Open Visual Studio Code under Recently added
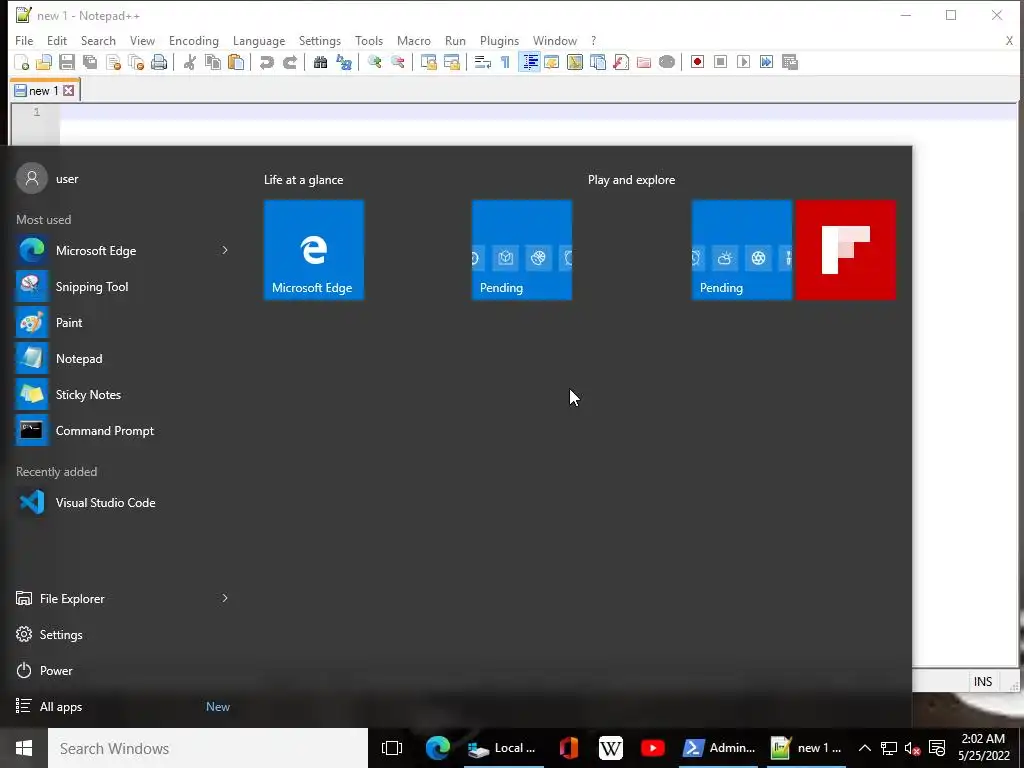The width and height of the screenshot is (1024, 768). coord(105,502)
